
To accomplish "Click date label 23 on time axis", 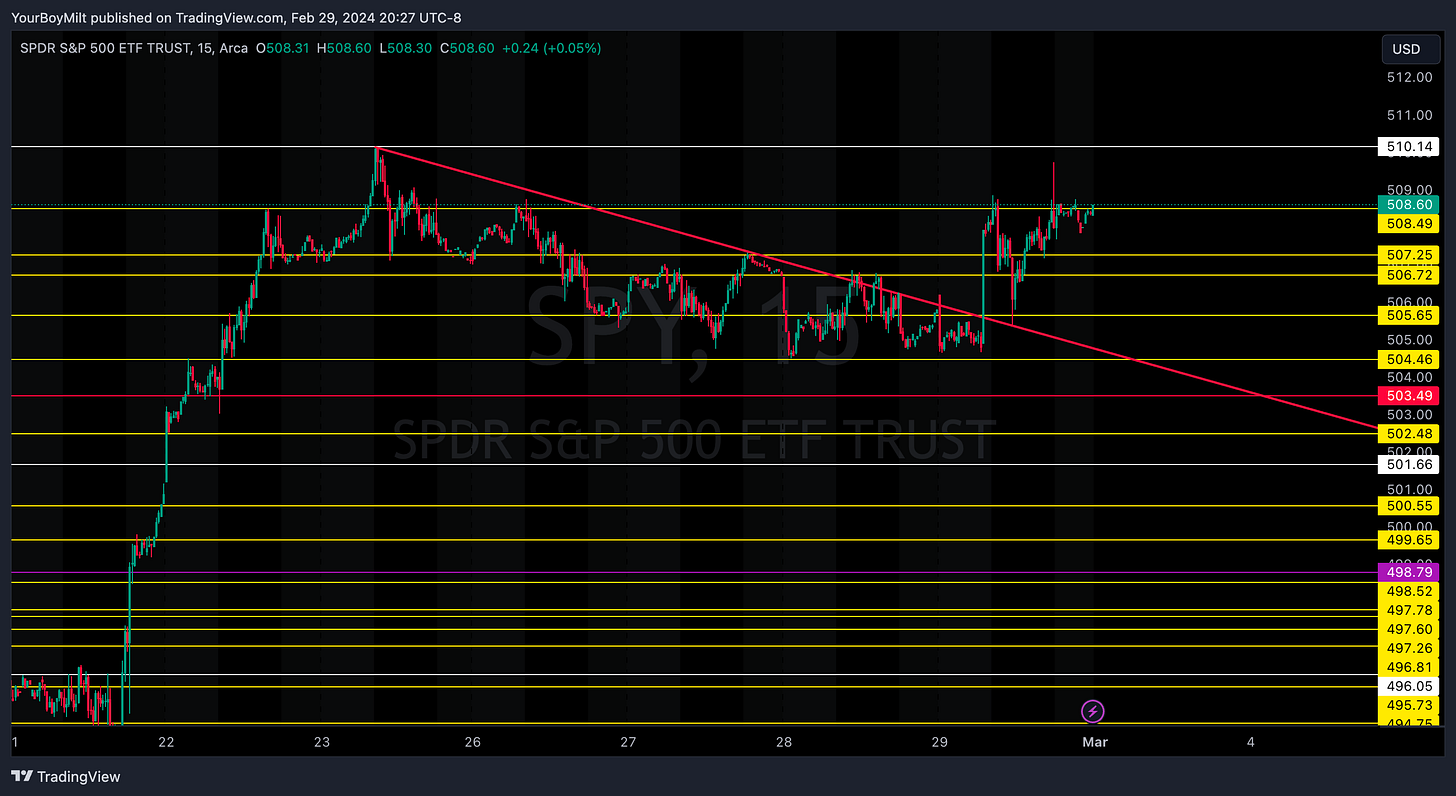I will pos(322,742).
